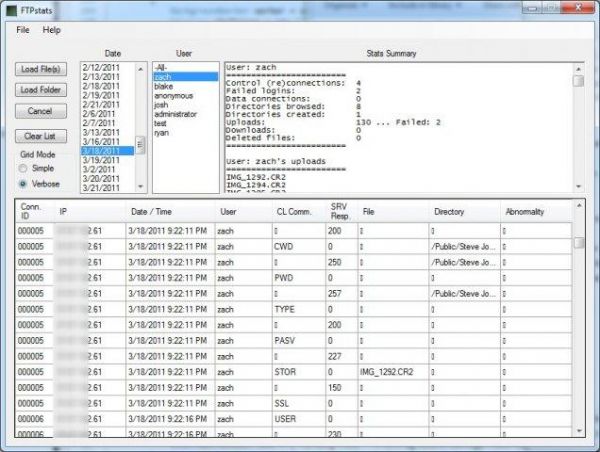
Task: Select the Simple grid mode option
Action: (25, 169)
